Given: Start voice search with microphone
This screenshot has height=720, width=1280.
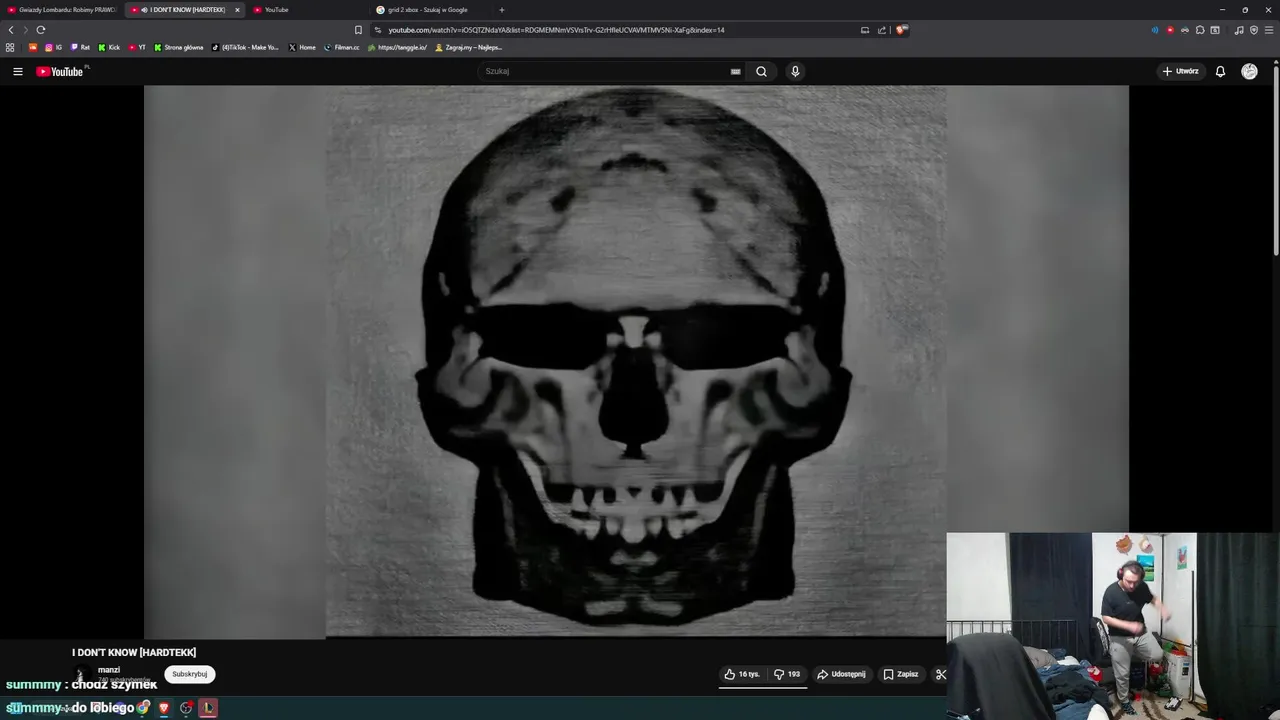Looking at the screenshot, I should [795, 71].
